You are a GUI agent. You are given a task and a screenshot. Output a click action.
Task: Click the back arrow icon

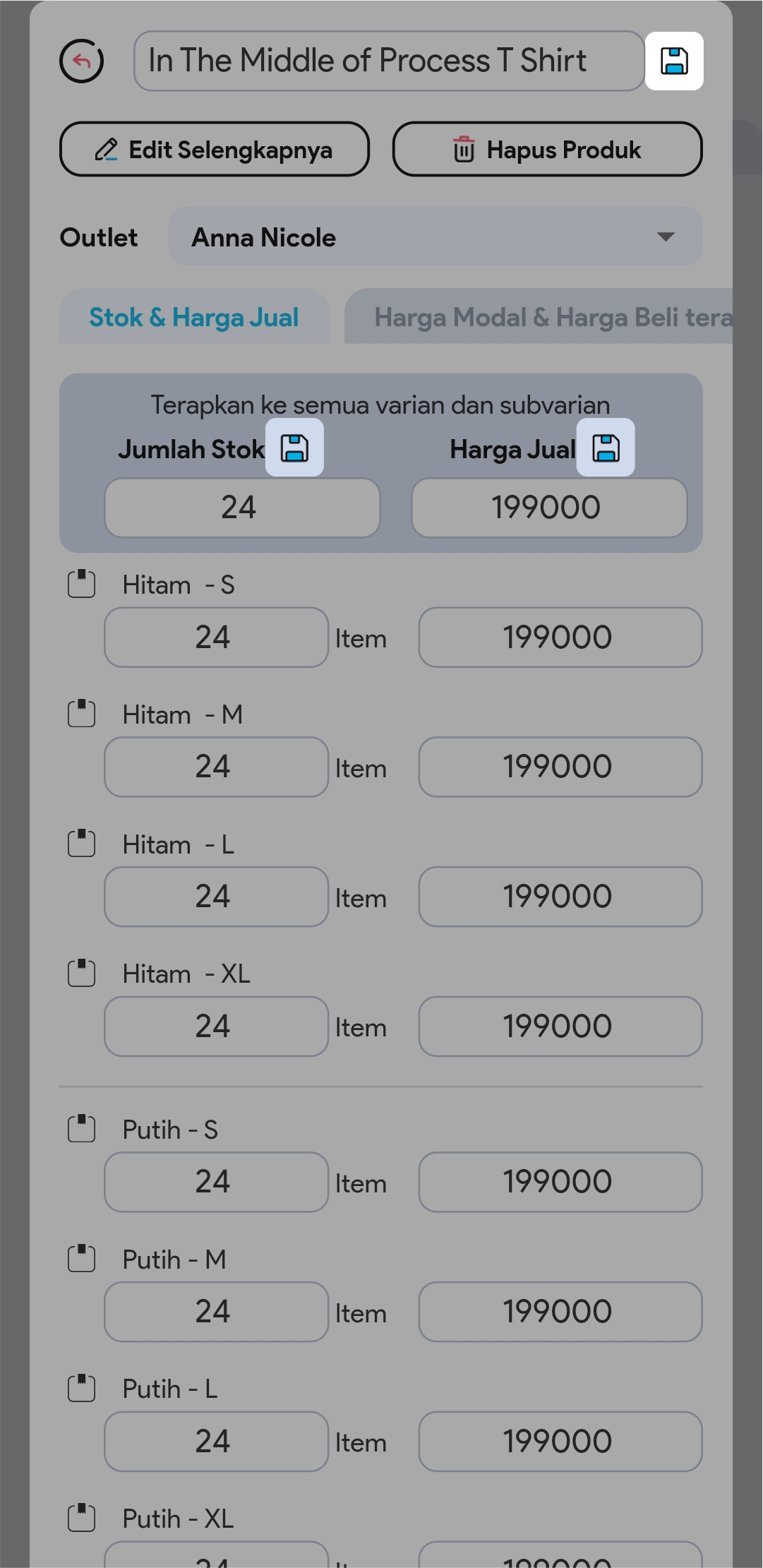pos(81,61)
